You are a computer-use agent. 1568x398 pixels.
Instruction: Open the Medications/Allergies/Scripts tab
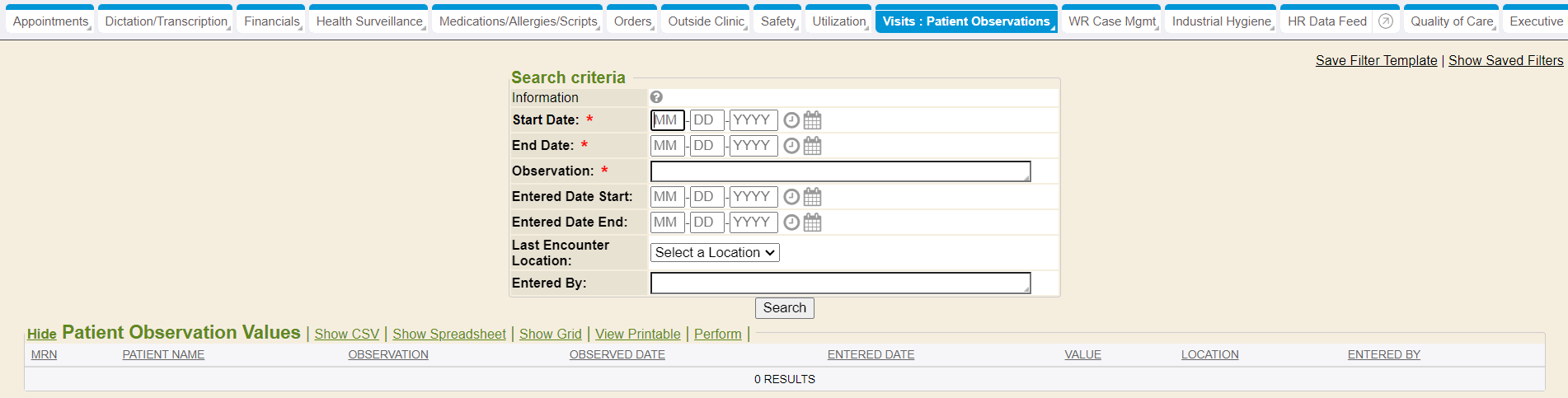click(518, 21)
